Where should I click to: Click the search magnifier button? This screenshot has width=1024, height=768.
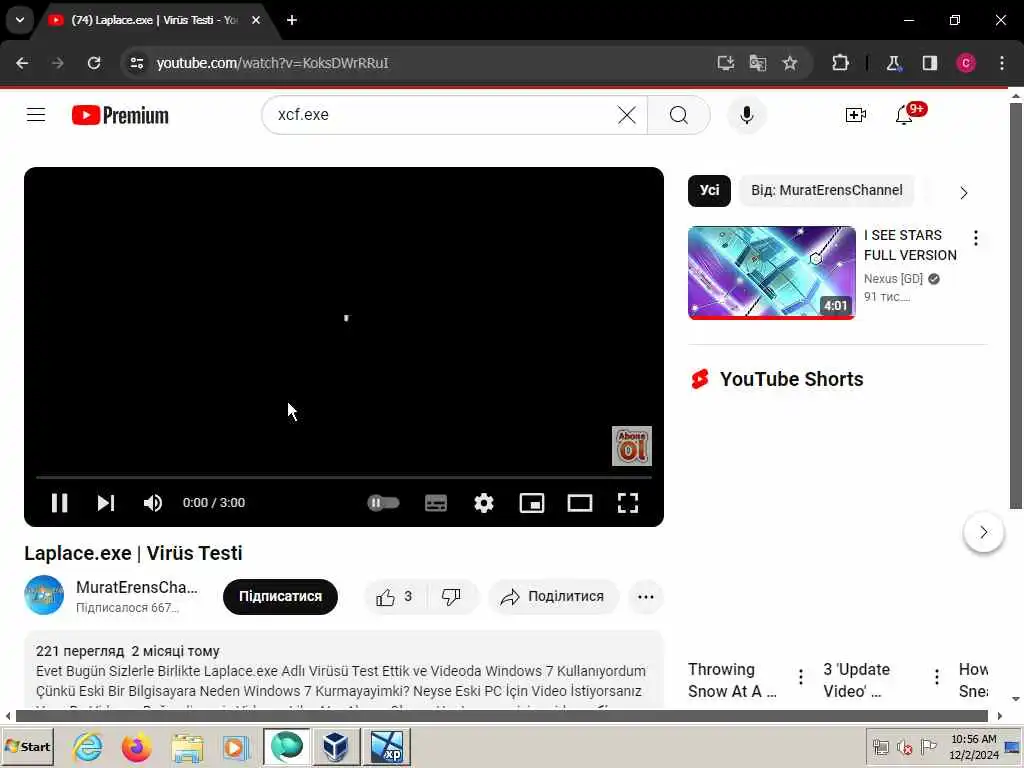coord(679,115)
